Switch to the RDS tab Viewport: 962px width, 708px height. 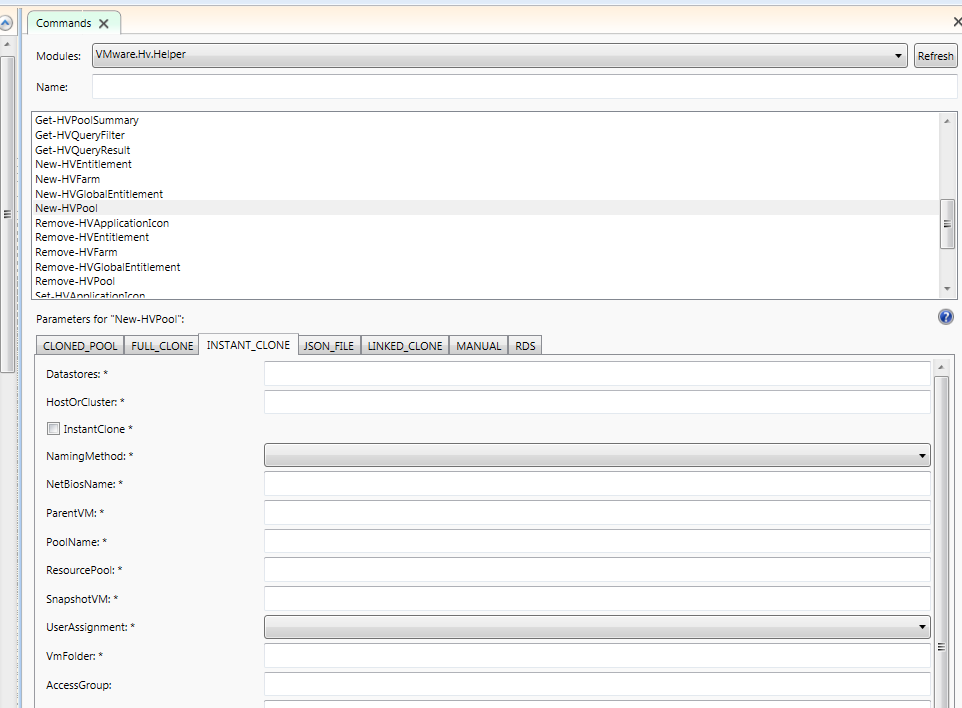524,345
